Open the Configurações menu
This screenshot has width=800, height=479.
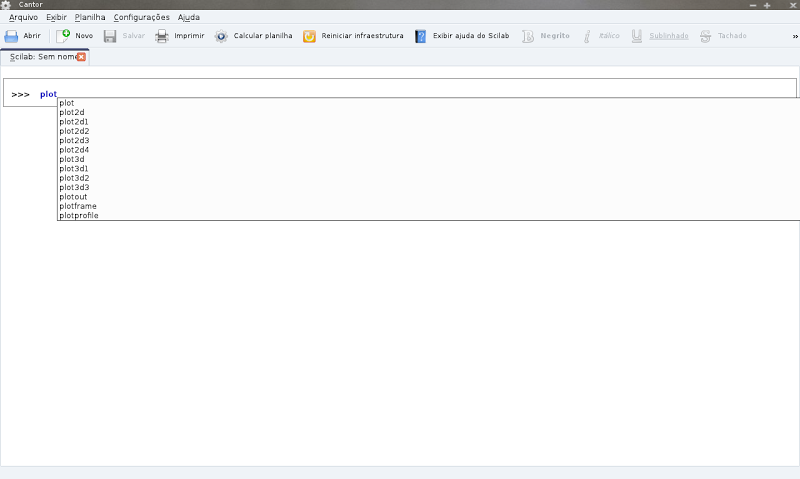[141, 17]
